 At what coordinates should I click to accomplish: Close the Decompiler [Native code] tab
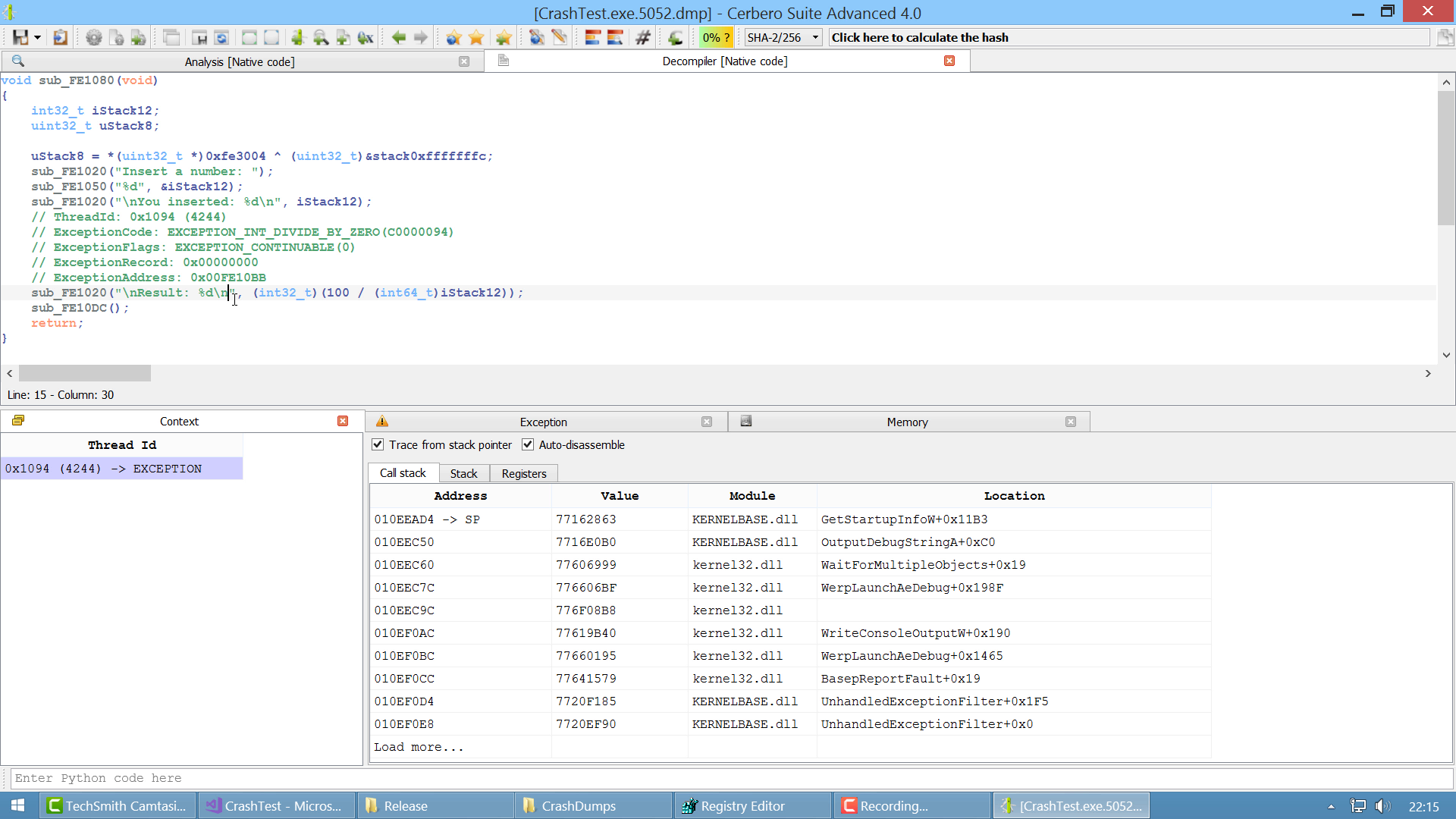click(949, 61)
